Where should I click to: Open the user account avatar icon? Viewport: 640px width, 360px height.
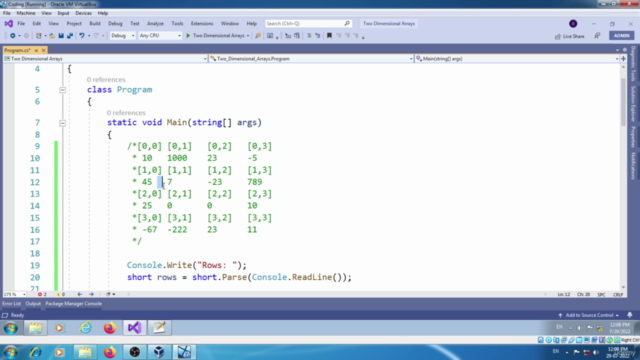coord(573,24)
